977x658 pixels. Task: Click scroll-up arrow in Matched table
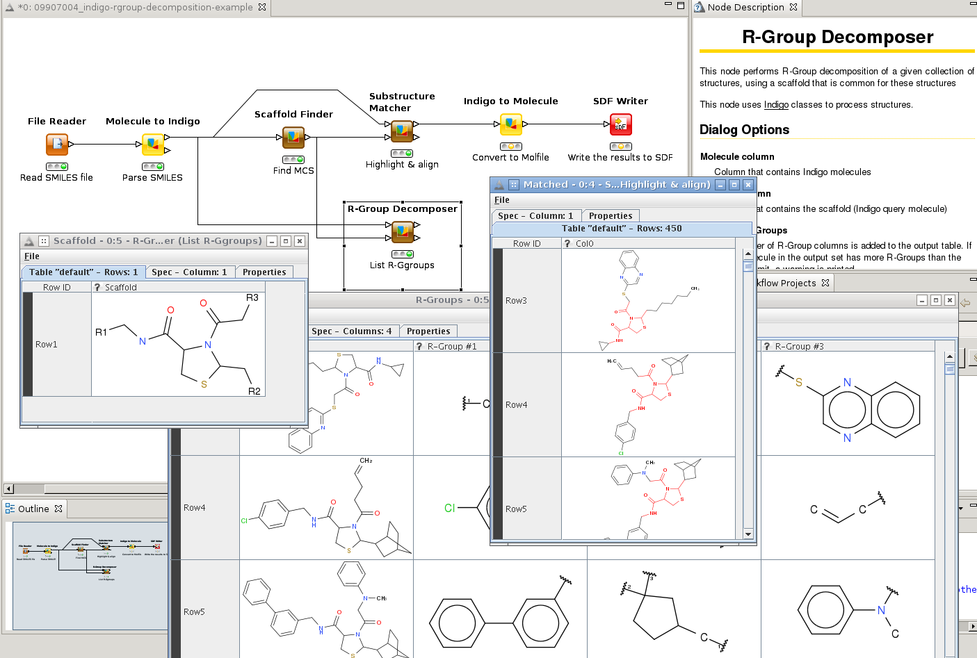pyautogui.click(x=747, y=254)
